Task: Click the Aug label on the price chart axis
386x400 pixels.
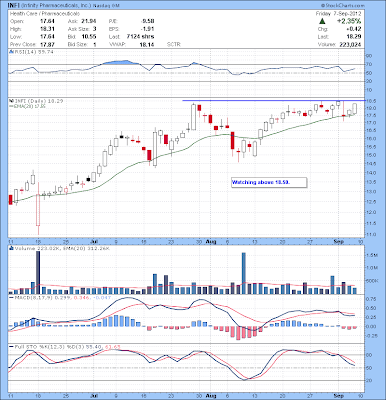Action: pyautogui.click(x=211, y=241)
